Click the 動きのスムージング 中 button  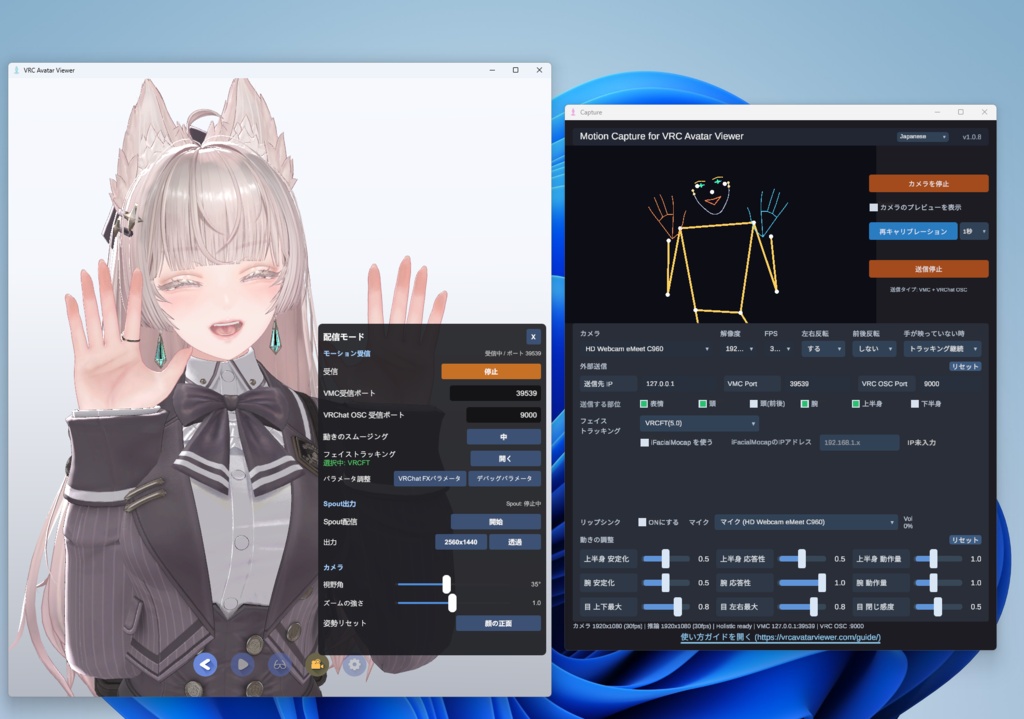[504, 437]
